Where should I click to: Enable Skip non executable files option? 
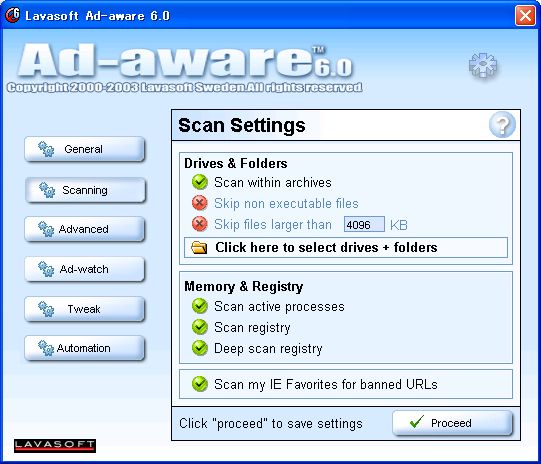(200, 203)
